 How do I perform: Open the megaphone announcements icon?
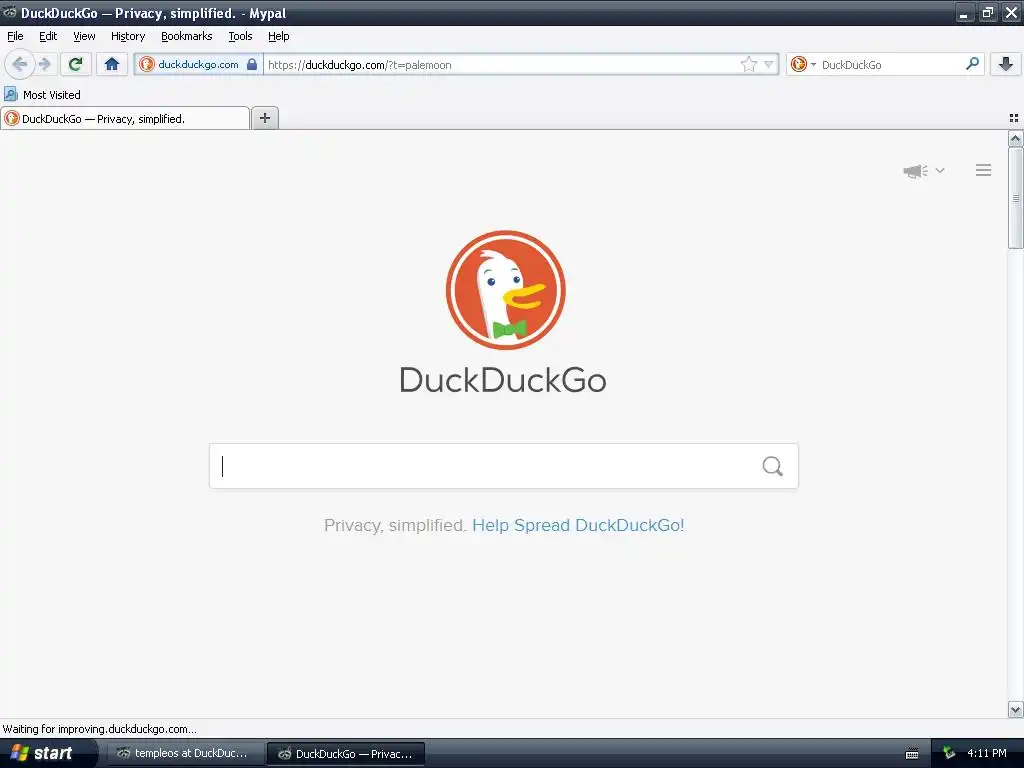click(x=916, y=171)
